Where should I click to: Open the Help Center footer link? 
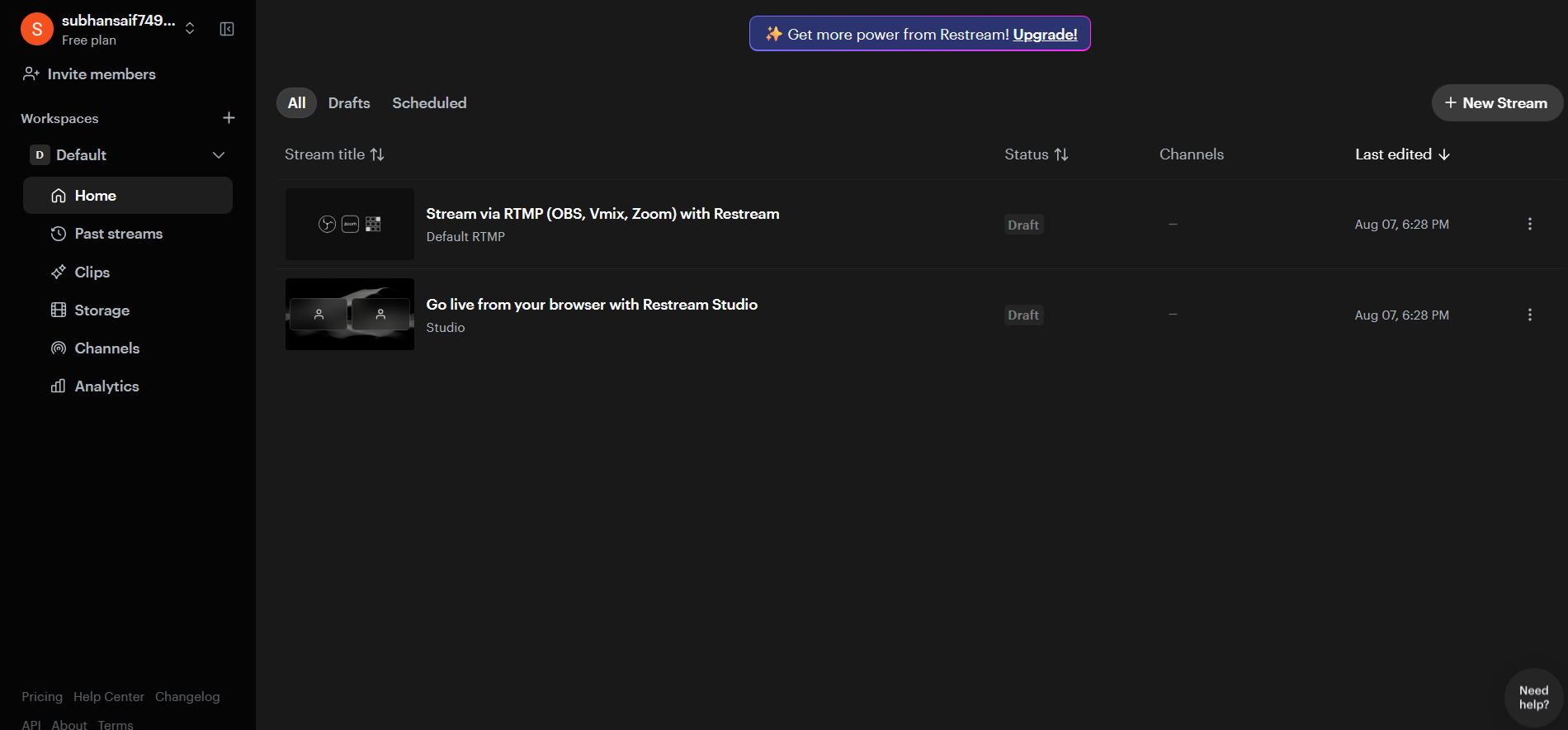coord(109,697)
